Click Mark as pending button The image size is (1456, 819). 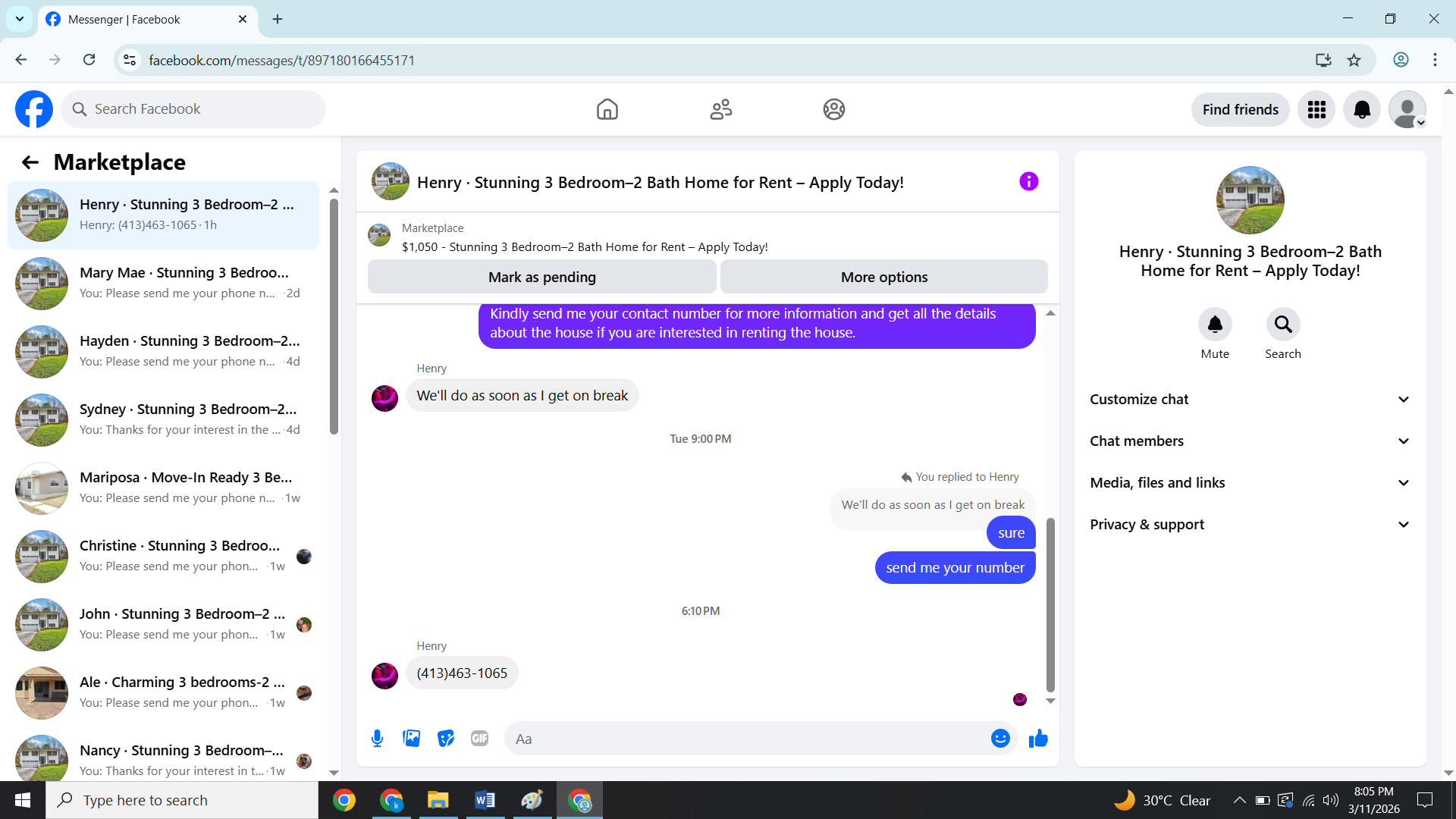(x=541, y=277)
